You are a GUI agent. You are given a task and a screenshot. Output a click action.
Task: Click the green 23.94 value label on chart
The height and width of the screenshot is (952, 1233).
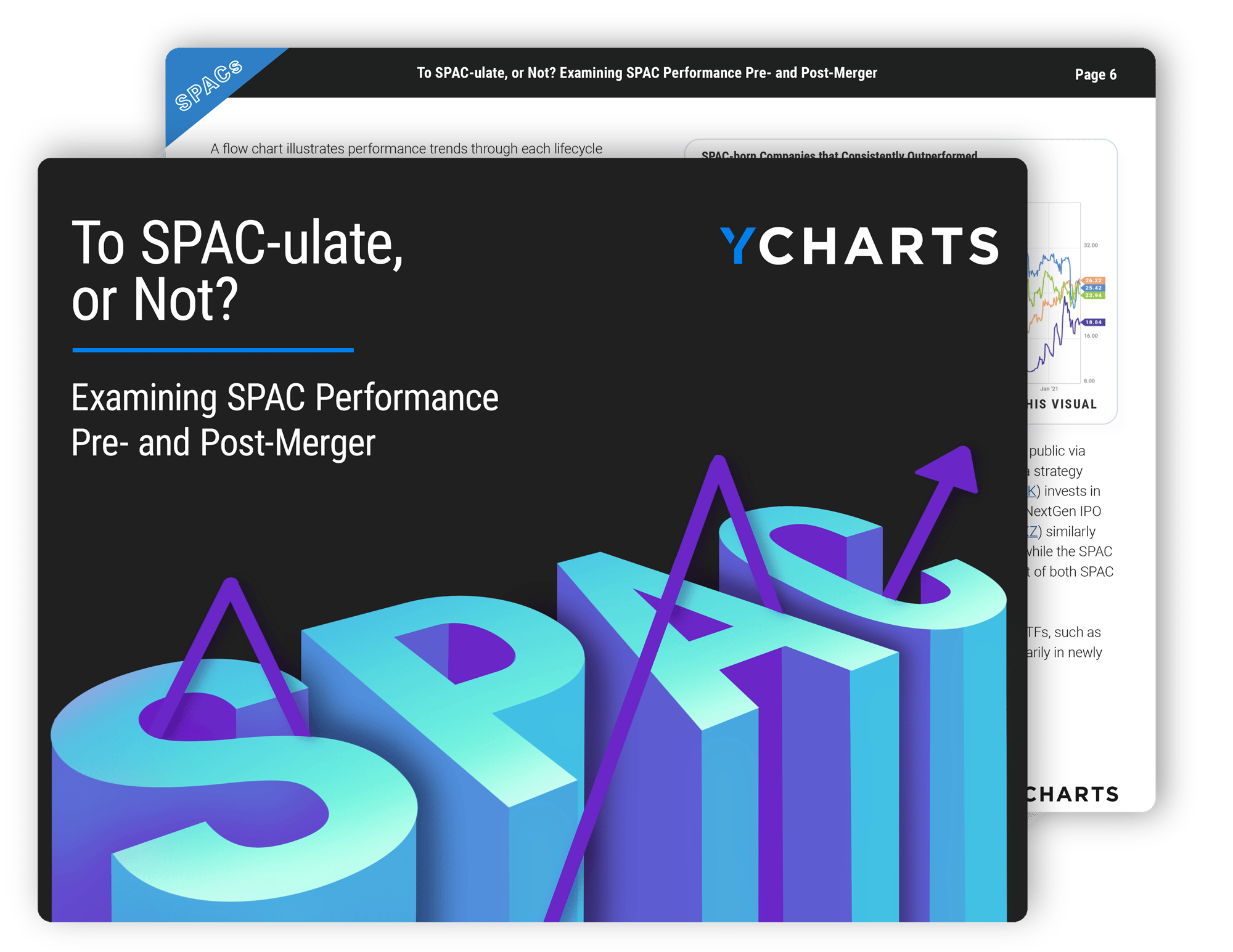[x=1094, y=295]
